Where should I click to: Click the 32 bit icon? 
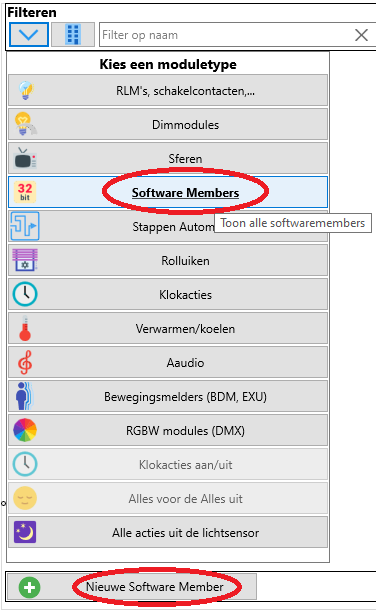coord(25,192)
